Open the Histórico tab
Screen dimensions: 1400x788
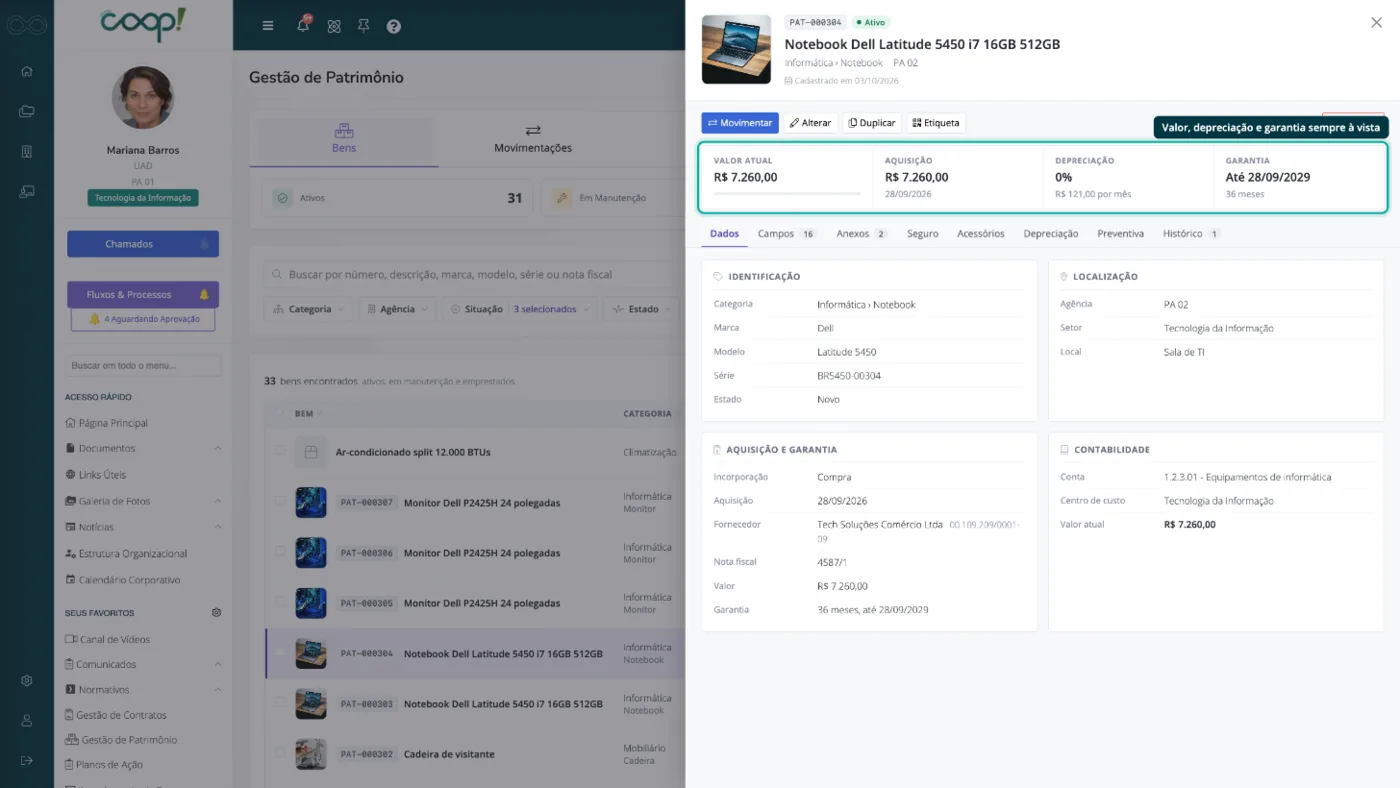click(1191, 233)
